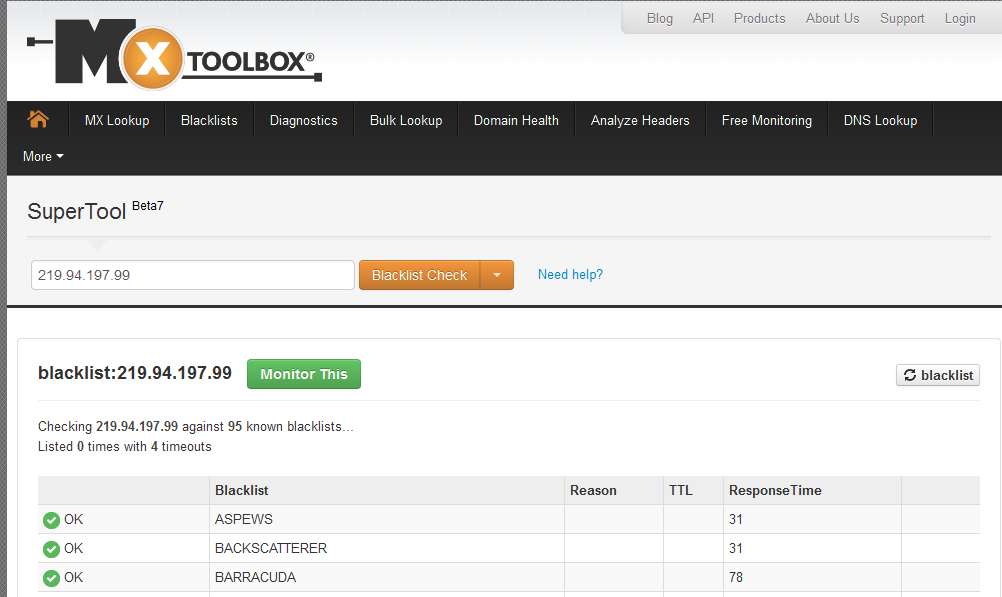Screen dimensions: 1002x597
Task: Click the green OK checkmark beside ASPEWS
Action: pyautogui.click(x=52, y=520)
